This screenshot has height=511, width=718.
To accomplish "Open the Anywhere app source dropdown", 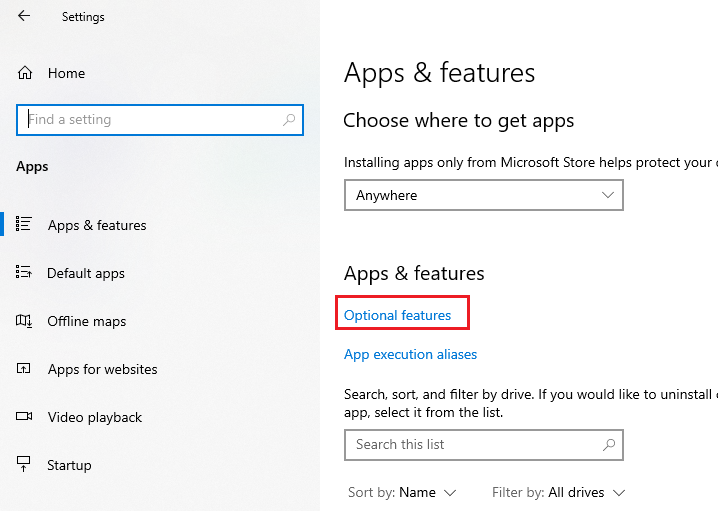I will [x=484, y=196].
